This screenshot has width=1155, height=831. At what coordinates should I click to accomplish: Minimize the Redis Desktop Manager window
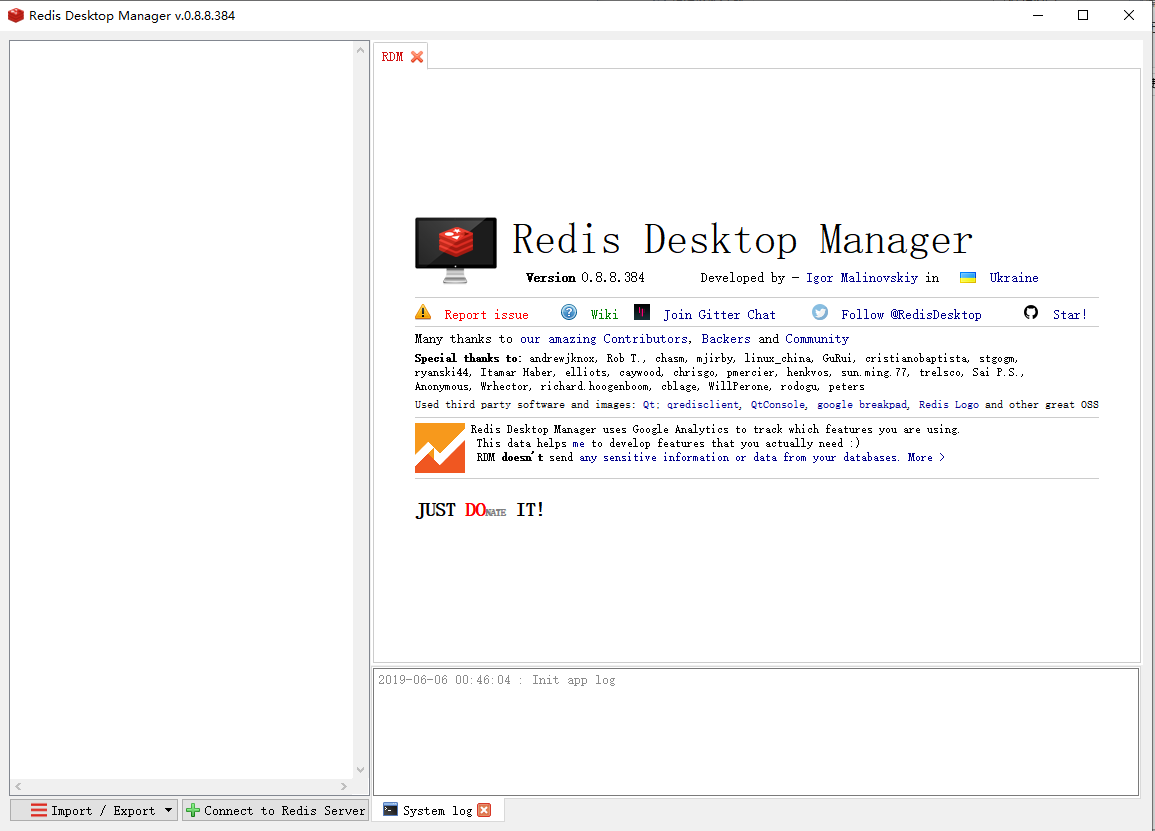1038,15
